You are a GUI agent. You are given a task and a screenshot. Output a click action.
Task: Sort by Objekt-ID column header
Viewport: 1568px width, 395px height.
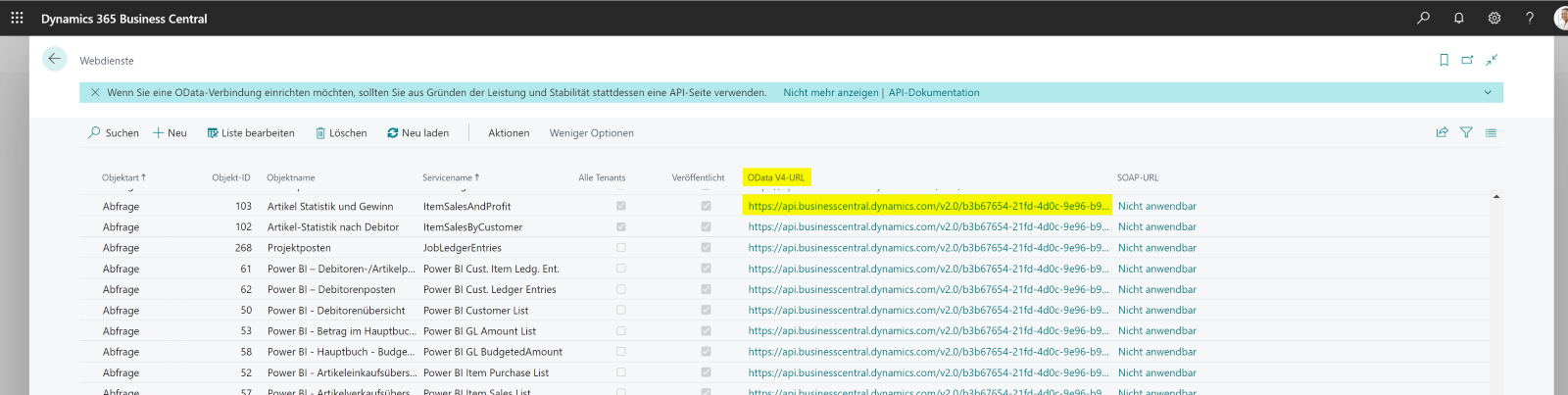(231, 177)
